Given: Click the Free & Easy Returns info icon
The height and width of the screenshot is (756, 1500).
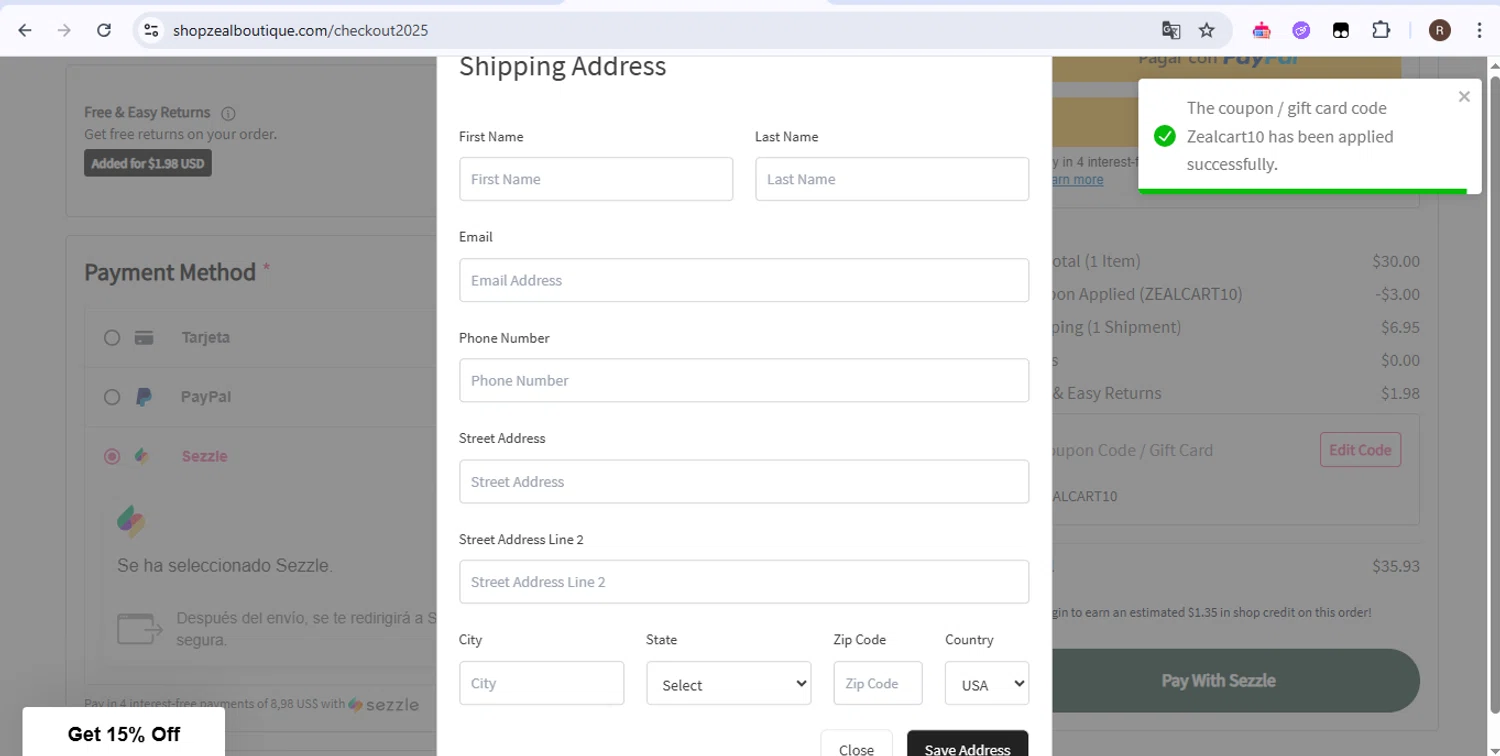Looking at the screenshot, I should point(228,113).
